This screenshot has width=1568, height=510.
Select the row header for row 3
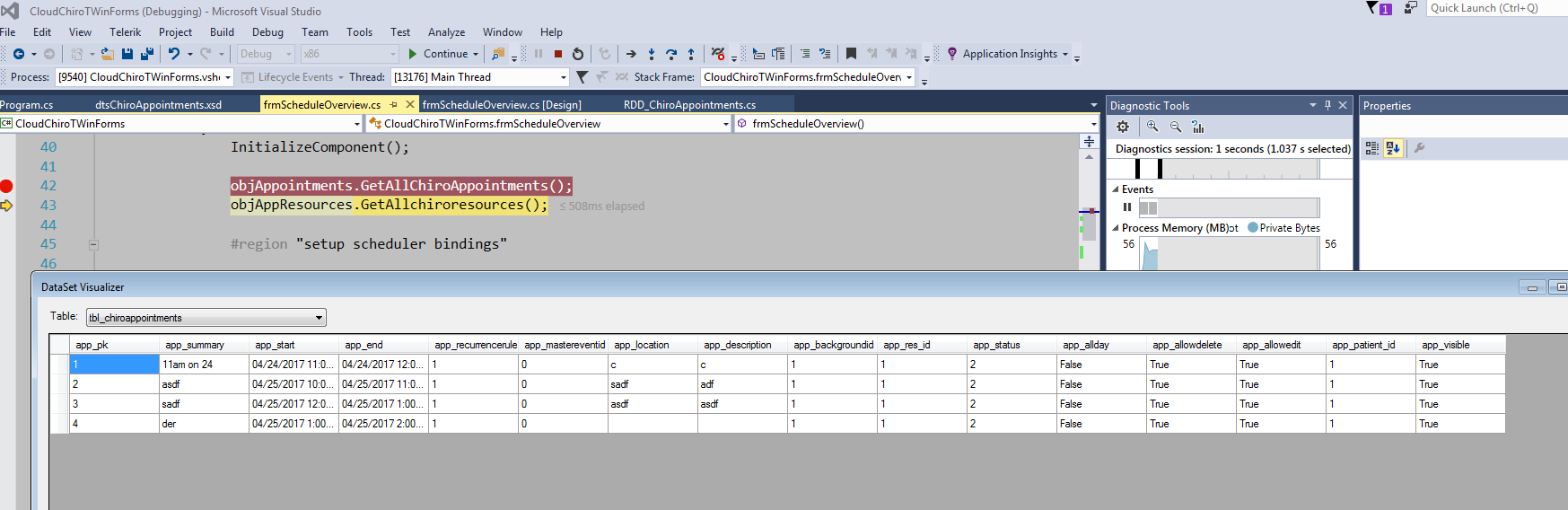click(x=59, y=404)
